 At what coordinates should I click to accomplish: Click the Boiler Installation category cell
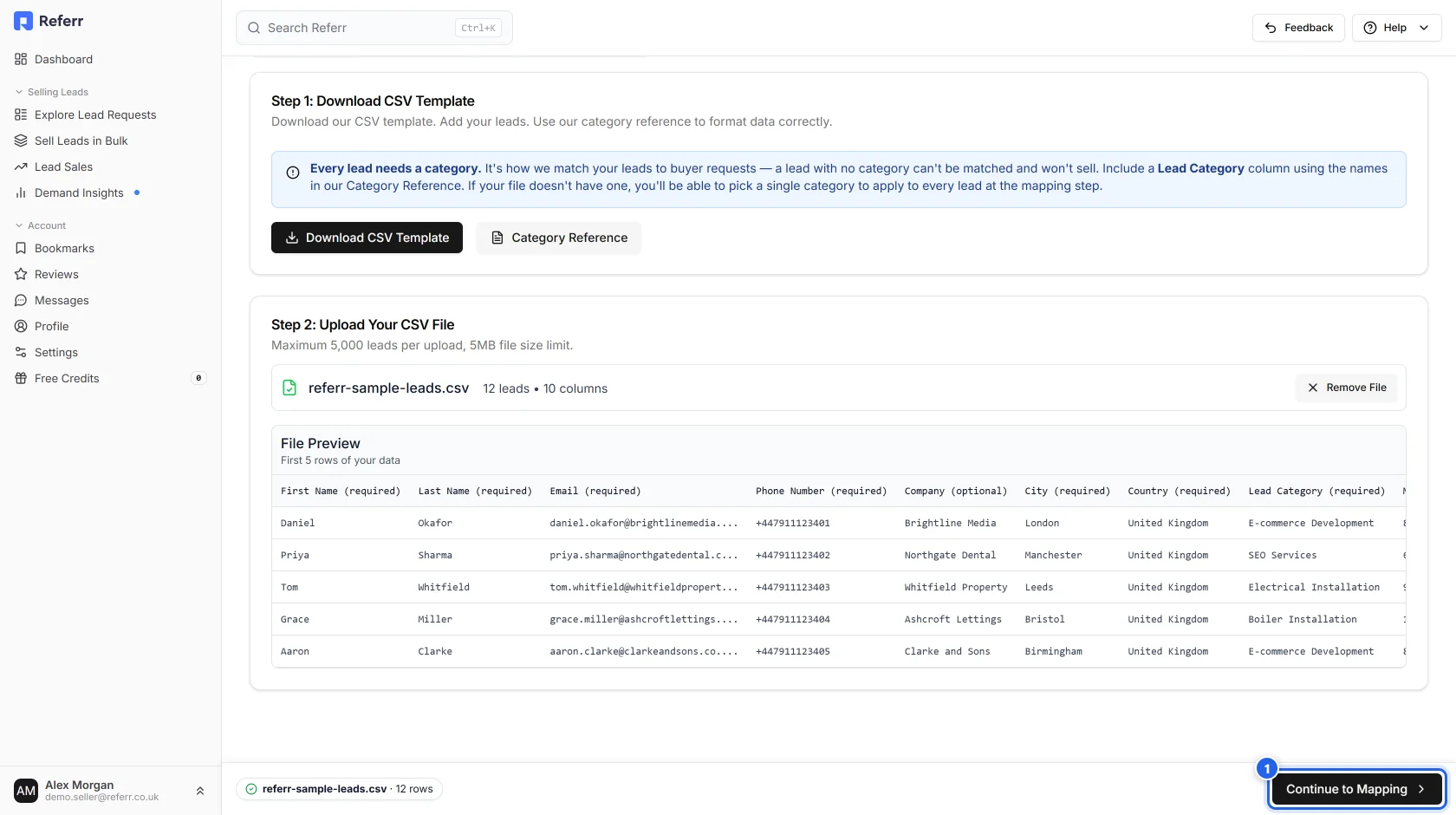(x=1303, y=619)
